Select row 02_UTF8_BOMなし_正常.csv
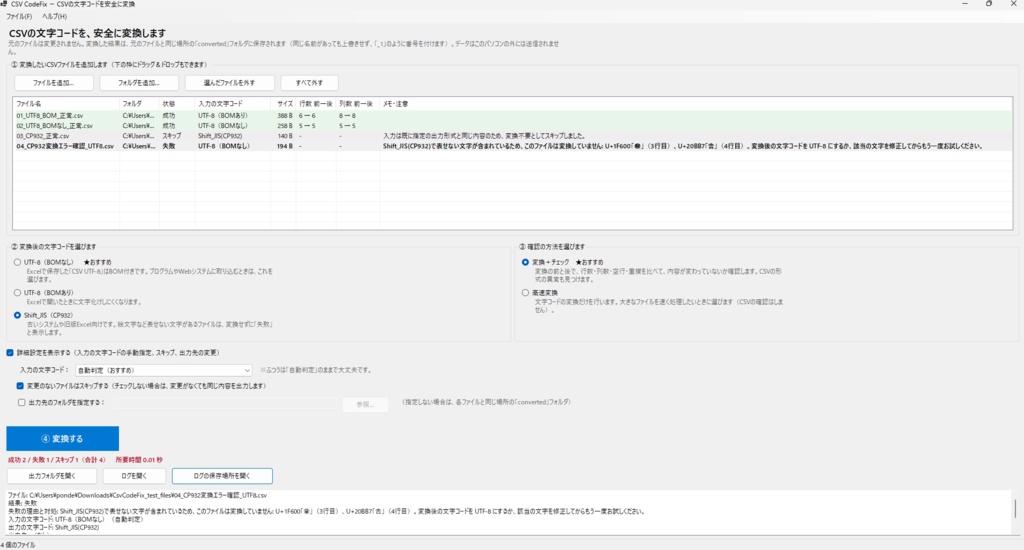 click(x=513, y=125)
